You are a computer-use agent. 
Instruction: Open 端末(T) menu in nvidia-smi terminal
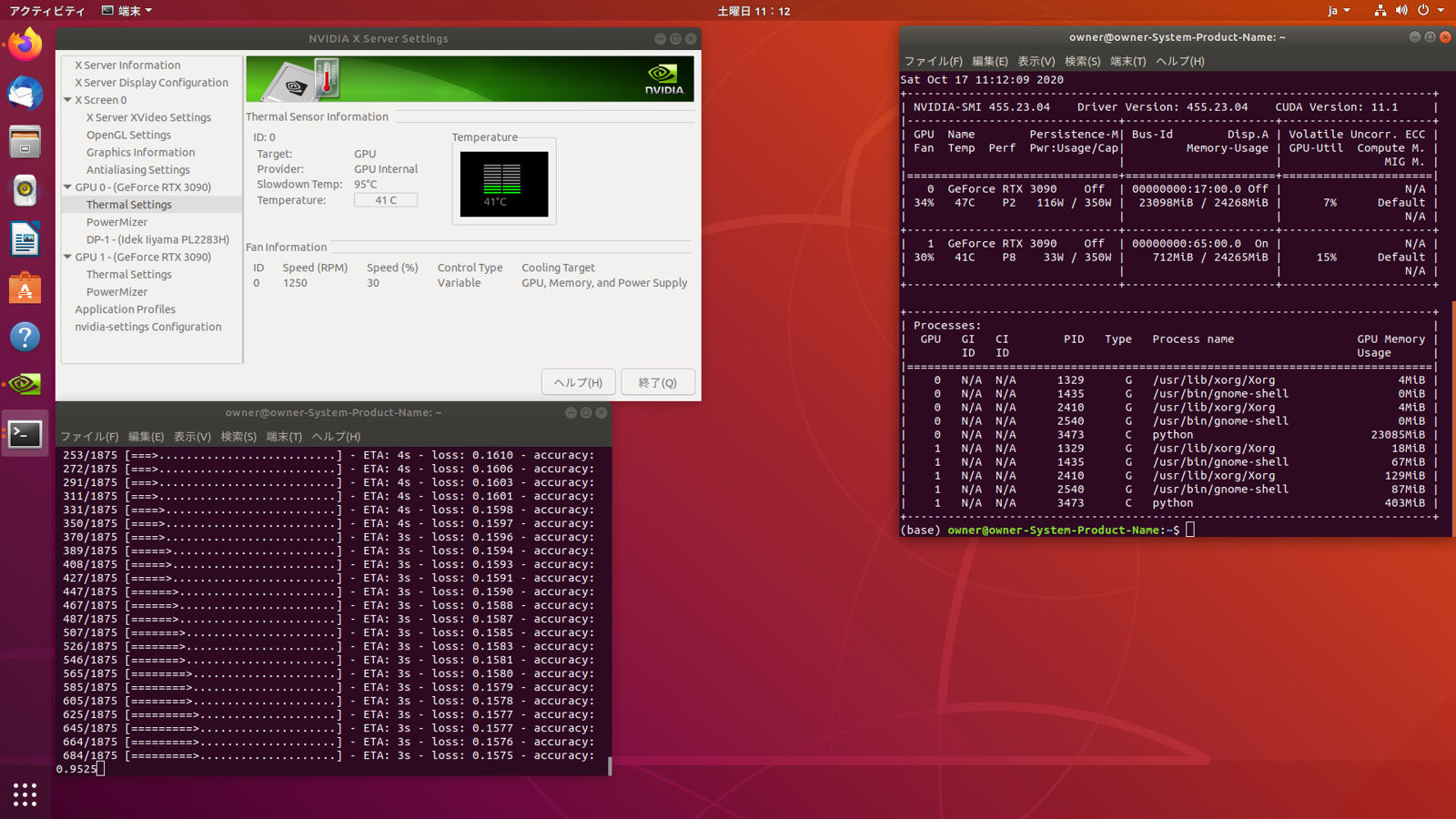point(1127,61)
